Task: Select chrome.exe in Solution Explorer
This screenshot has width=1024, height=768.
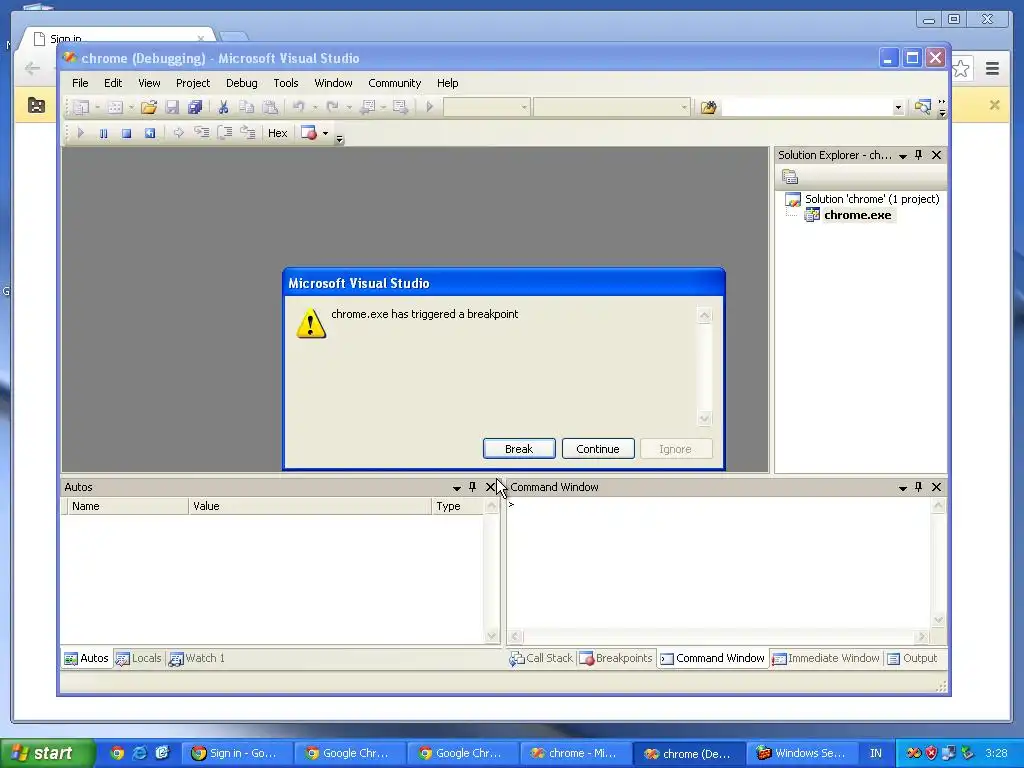Action: tap(857, 215)
